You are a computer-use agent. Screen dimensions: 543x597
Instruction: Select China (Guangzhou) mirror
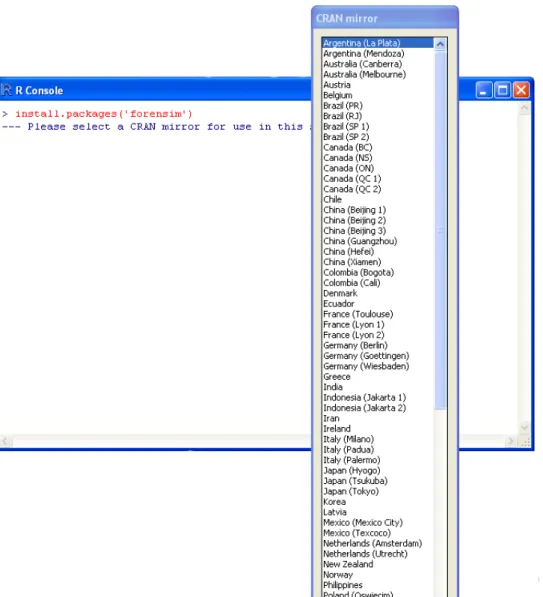[x=378, y=241]
